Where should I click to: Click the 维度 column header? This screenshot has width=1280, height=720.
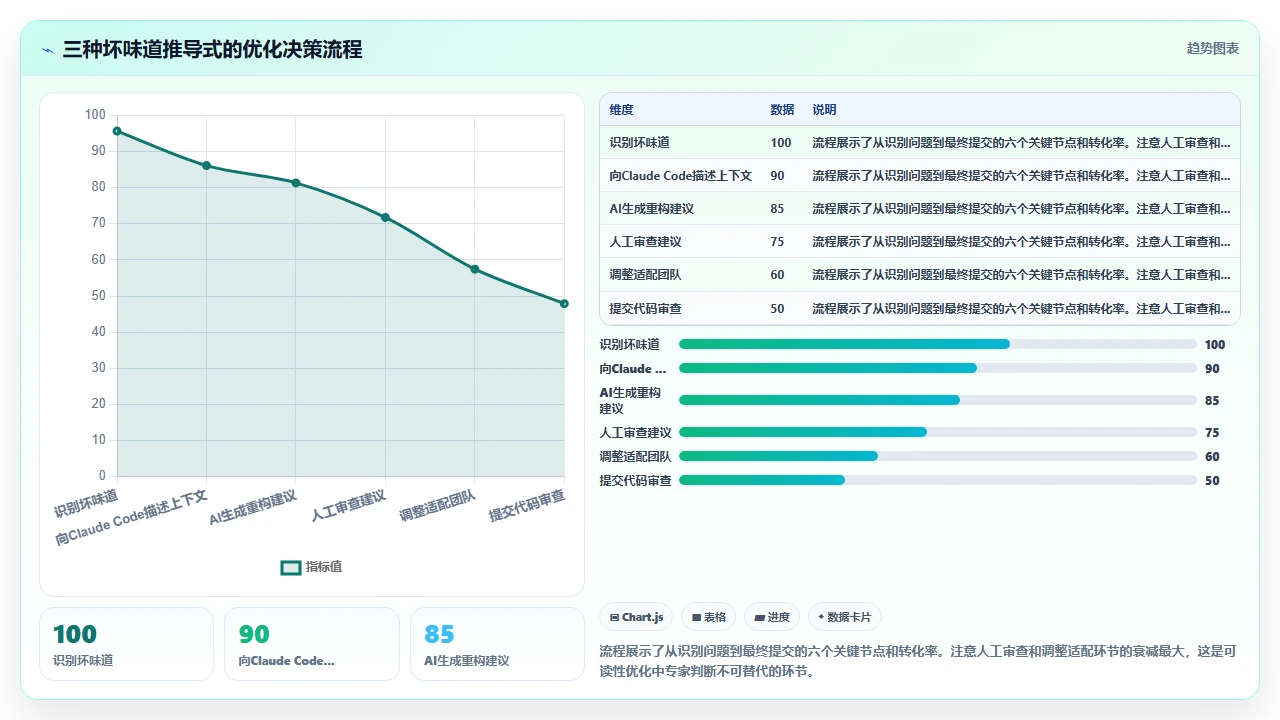click(621, 110)
